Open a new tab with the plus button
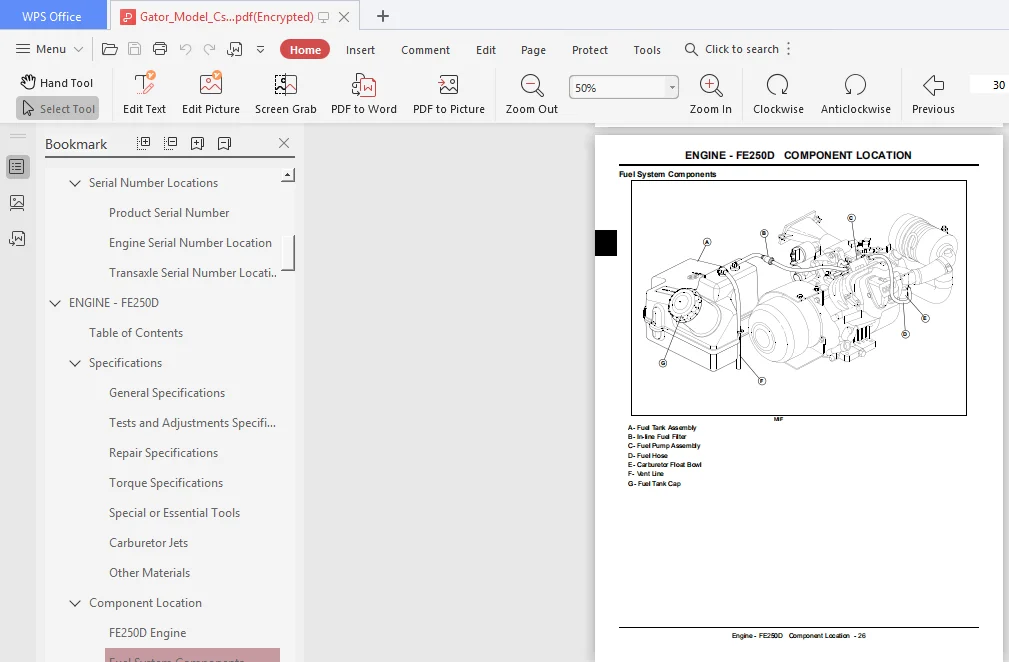 [x=383, y=16]
